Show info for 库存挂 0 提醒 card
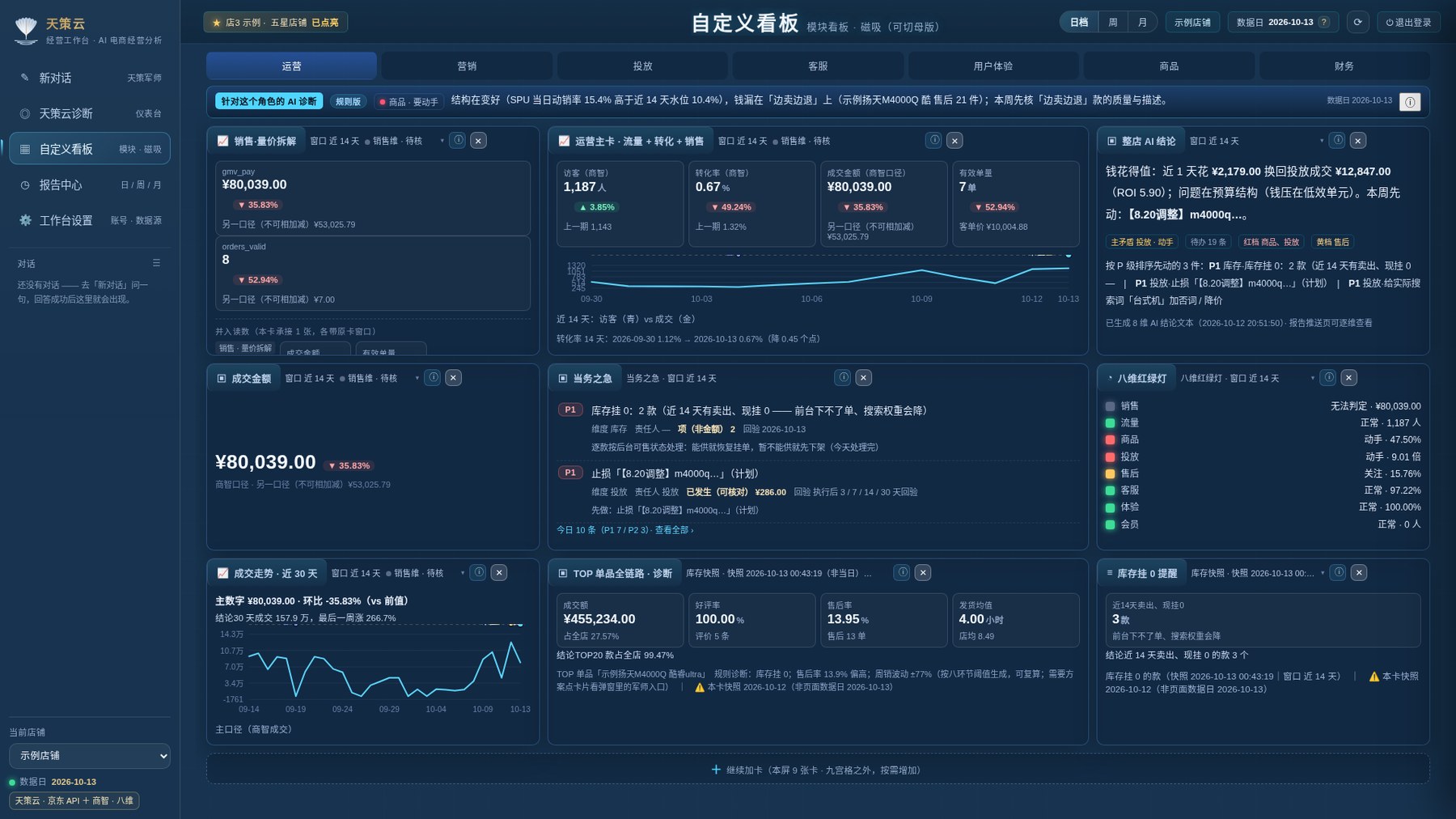Screen dimensions: 1456x819 coord(1339,572)
